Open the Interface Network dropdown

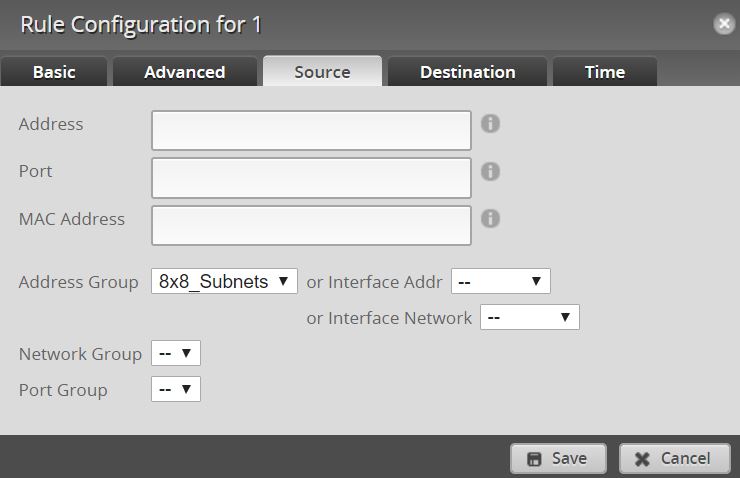[529, 318]
